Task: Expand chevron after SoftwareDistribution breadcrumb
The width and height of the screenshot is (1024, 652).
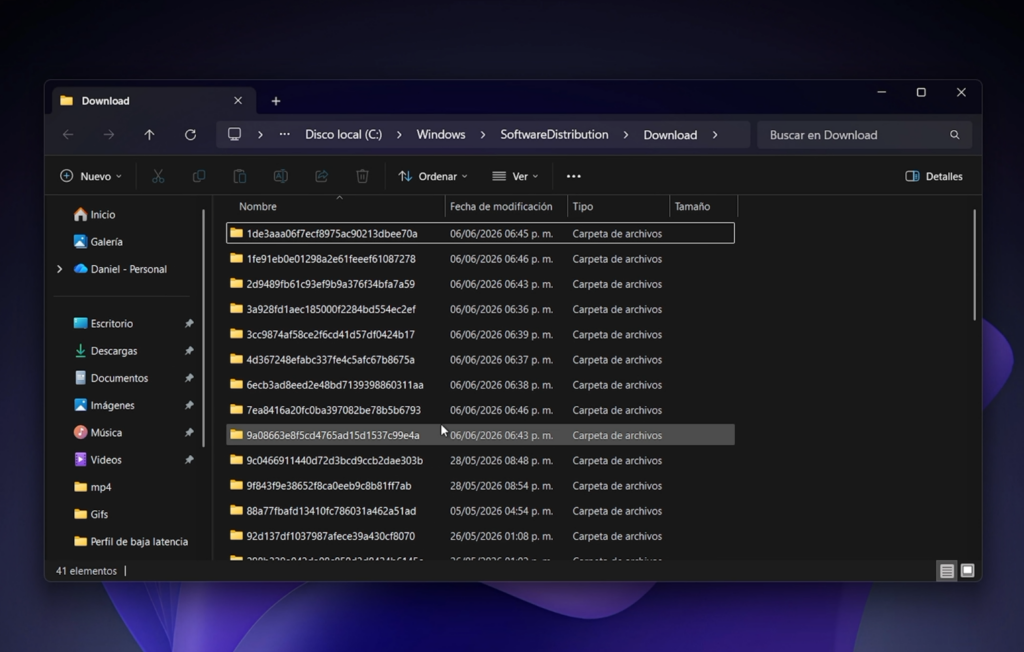Action: 626,135
